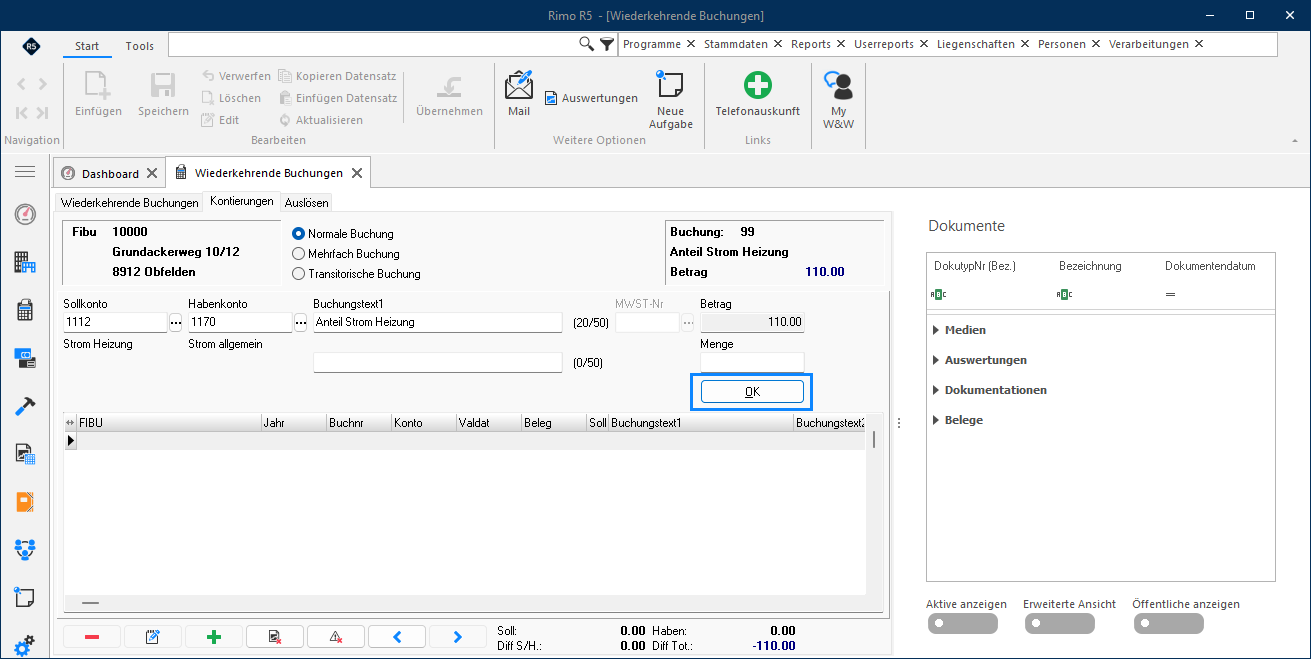Remove the Programme quick link
The width and height of the screenshot is (1311, 659).
tap(690, 44)
